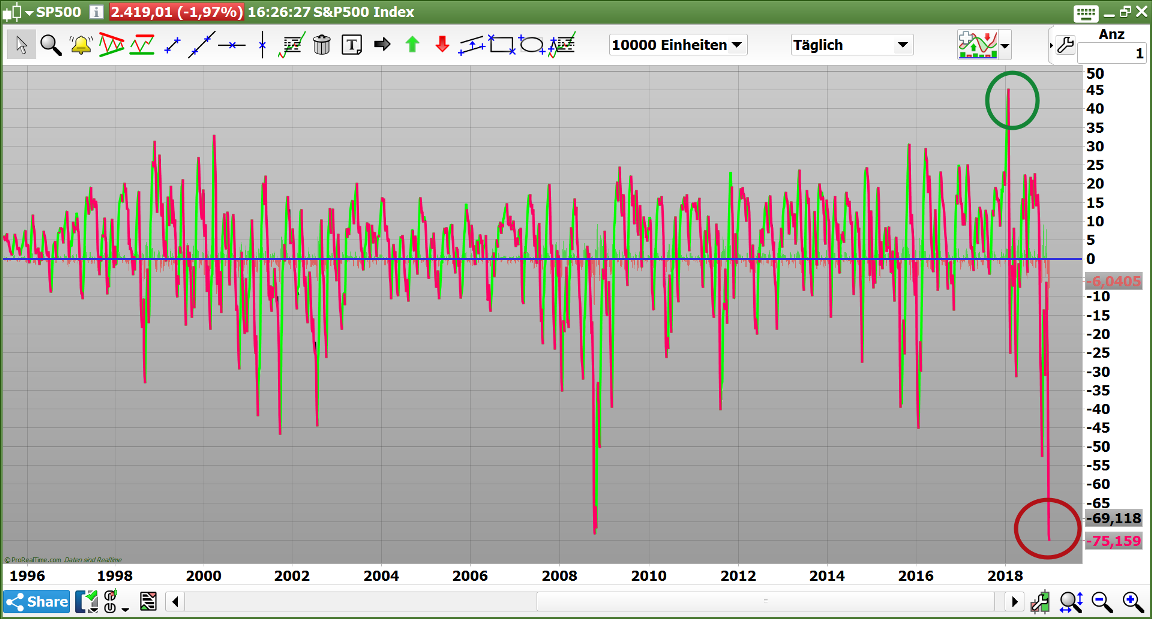Open the wrench settings button
Screen dimensions: 1152x619
[1064, 45]
